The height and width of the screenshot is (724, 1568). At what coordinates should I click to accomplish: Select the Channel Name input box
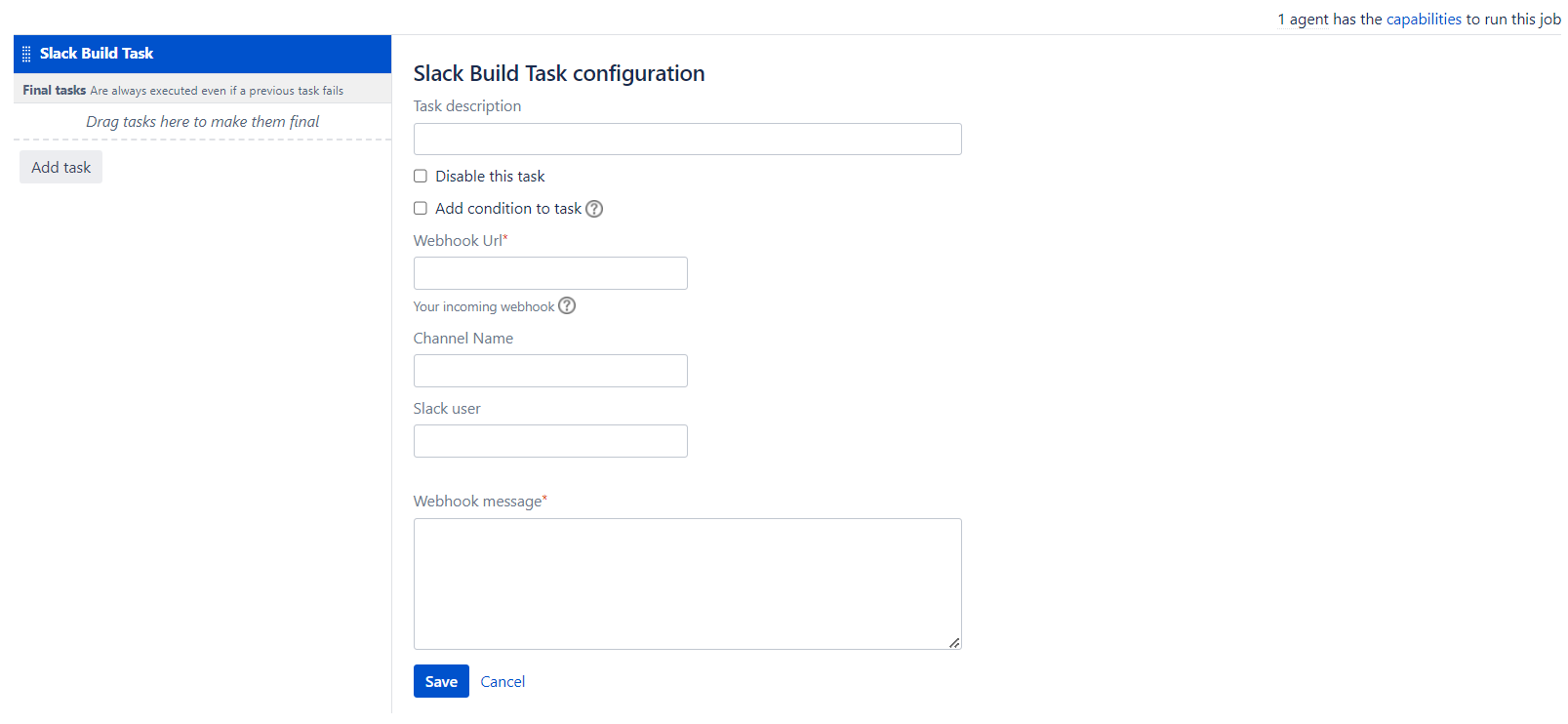tap(550, 371)
